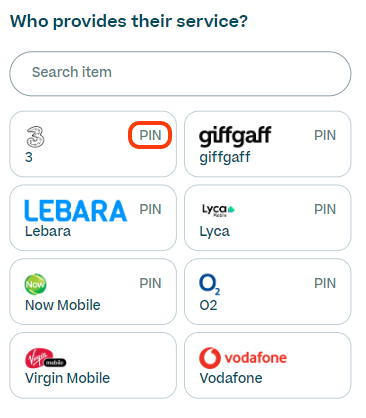
Task: Select the green Now Mobile logo
Action: click(35, 284)
